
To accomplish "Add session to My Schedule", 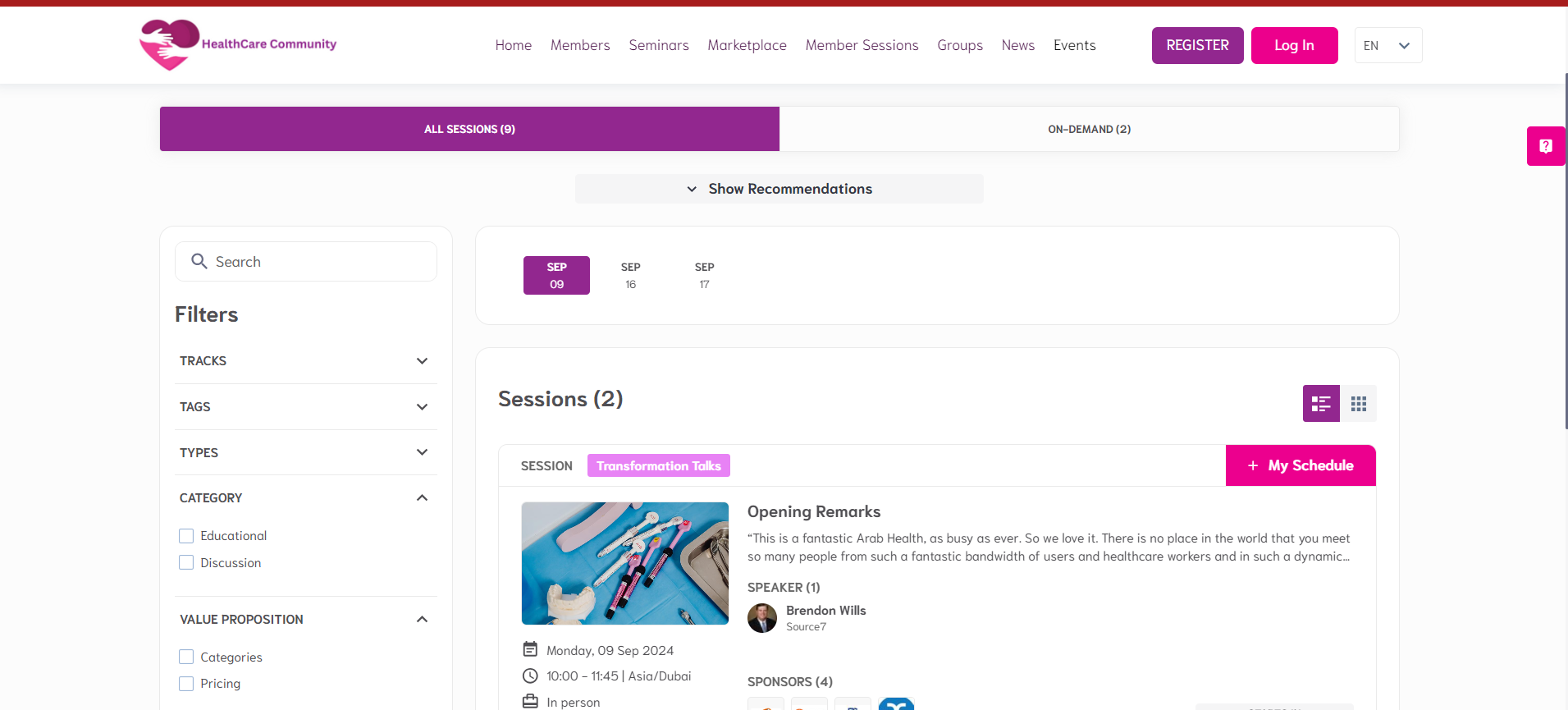I will [x=1300, y=465].
